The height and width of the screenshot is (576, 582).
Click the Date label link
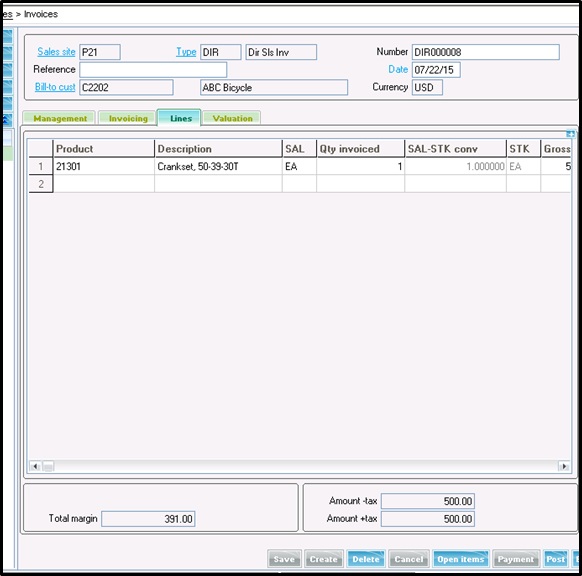point(398,69)
